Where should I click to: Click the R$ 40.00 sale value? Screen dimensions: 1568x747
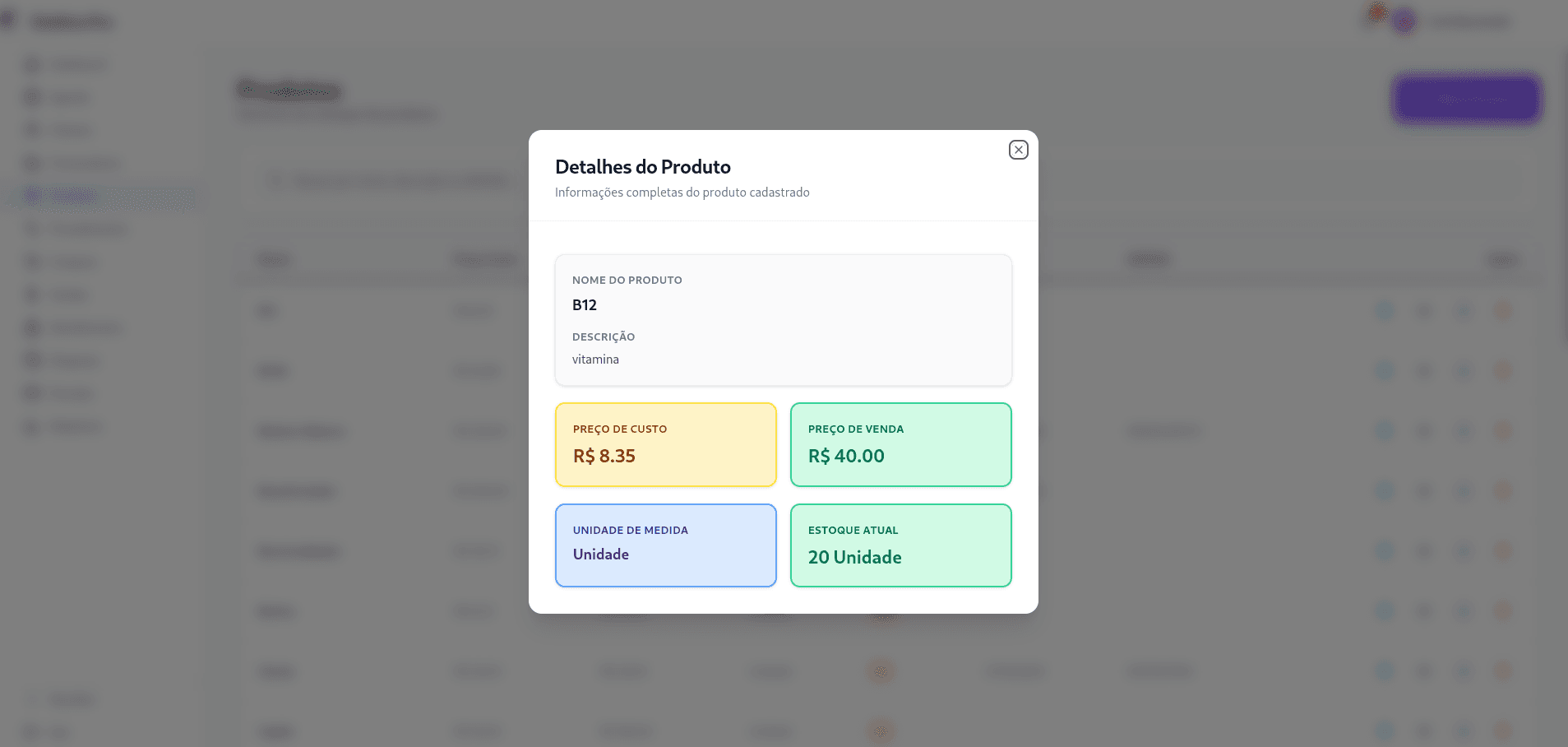pyautogui.click(x=846, y=456)
